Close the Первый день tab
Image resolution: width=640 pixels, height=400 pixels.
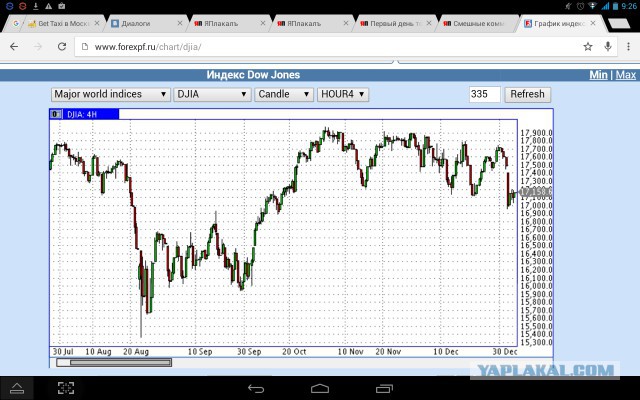coord(429,23)
